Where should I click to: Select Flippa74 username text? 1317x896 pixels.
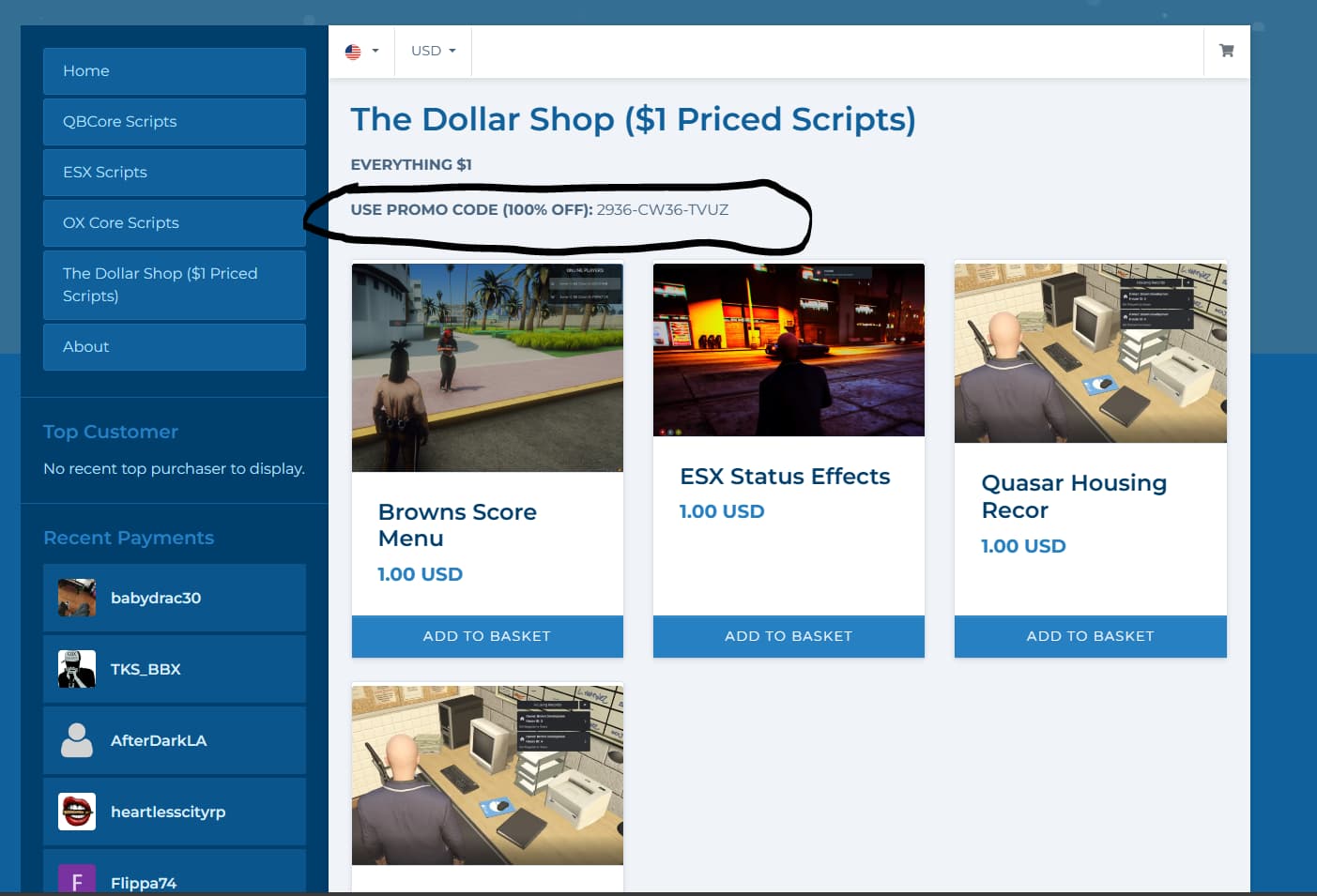144,883
